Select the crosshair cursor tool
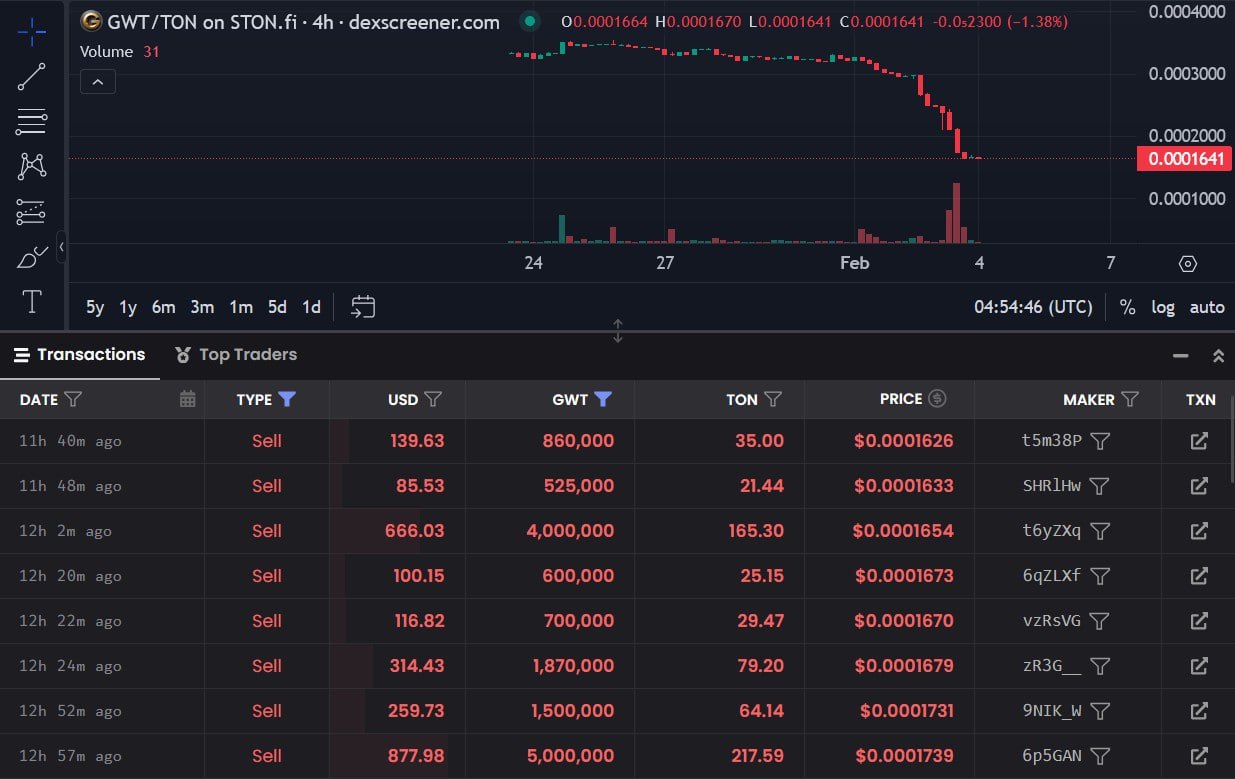 [32, 31]
